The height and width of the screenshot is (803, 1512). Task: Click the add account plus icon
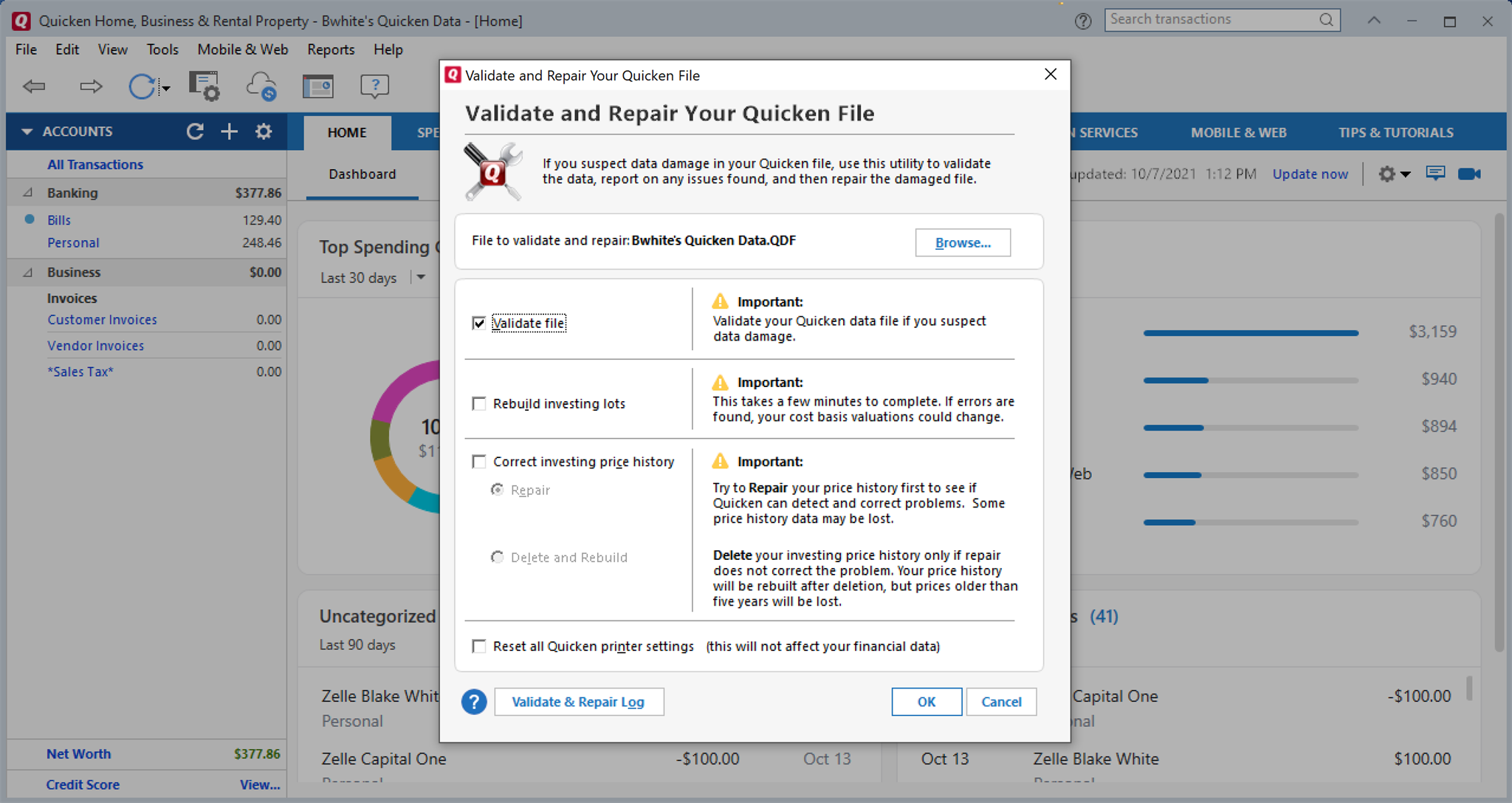(x=230, y=131)
